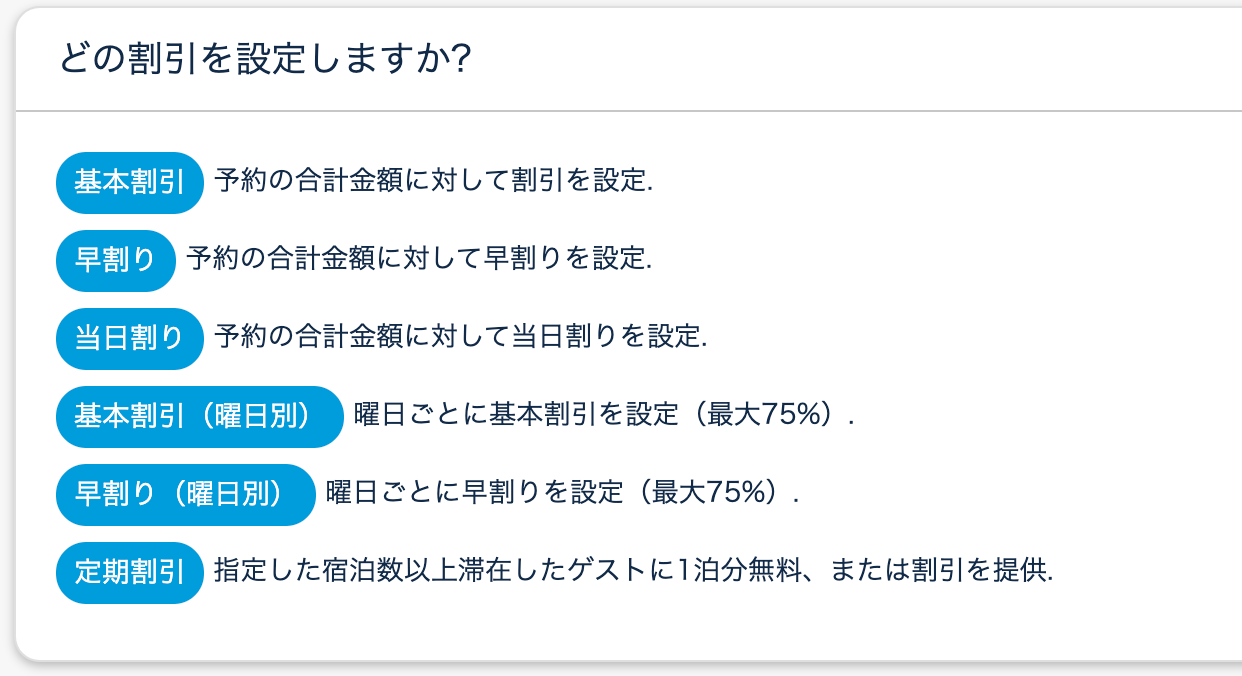1242x676 pixels.
Task: Click the 基本割引 pill button
Action: [130, 183]
